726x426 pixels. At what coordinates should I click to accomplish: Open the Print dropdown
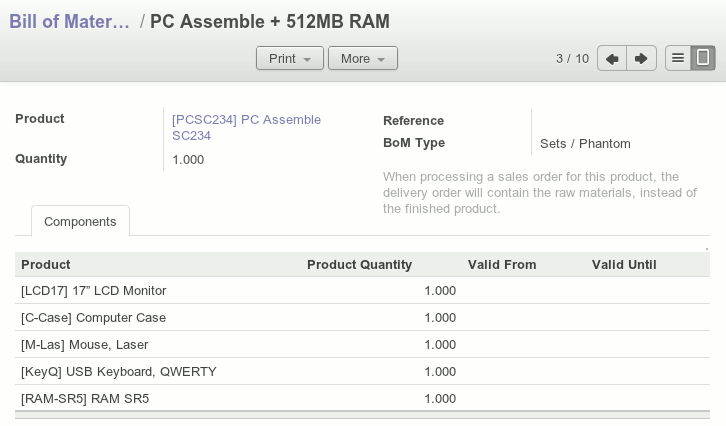[290, 59]
